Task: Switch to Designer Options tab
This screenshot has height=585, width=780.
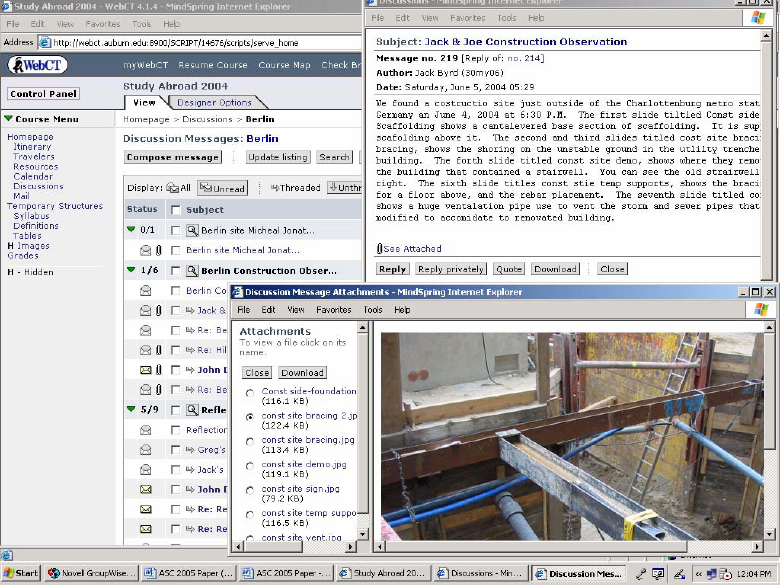Action: pyautogui.click(x=214, y=102)
